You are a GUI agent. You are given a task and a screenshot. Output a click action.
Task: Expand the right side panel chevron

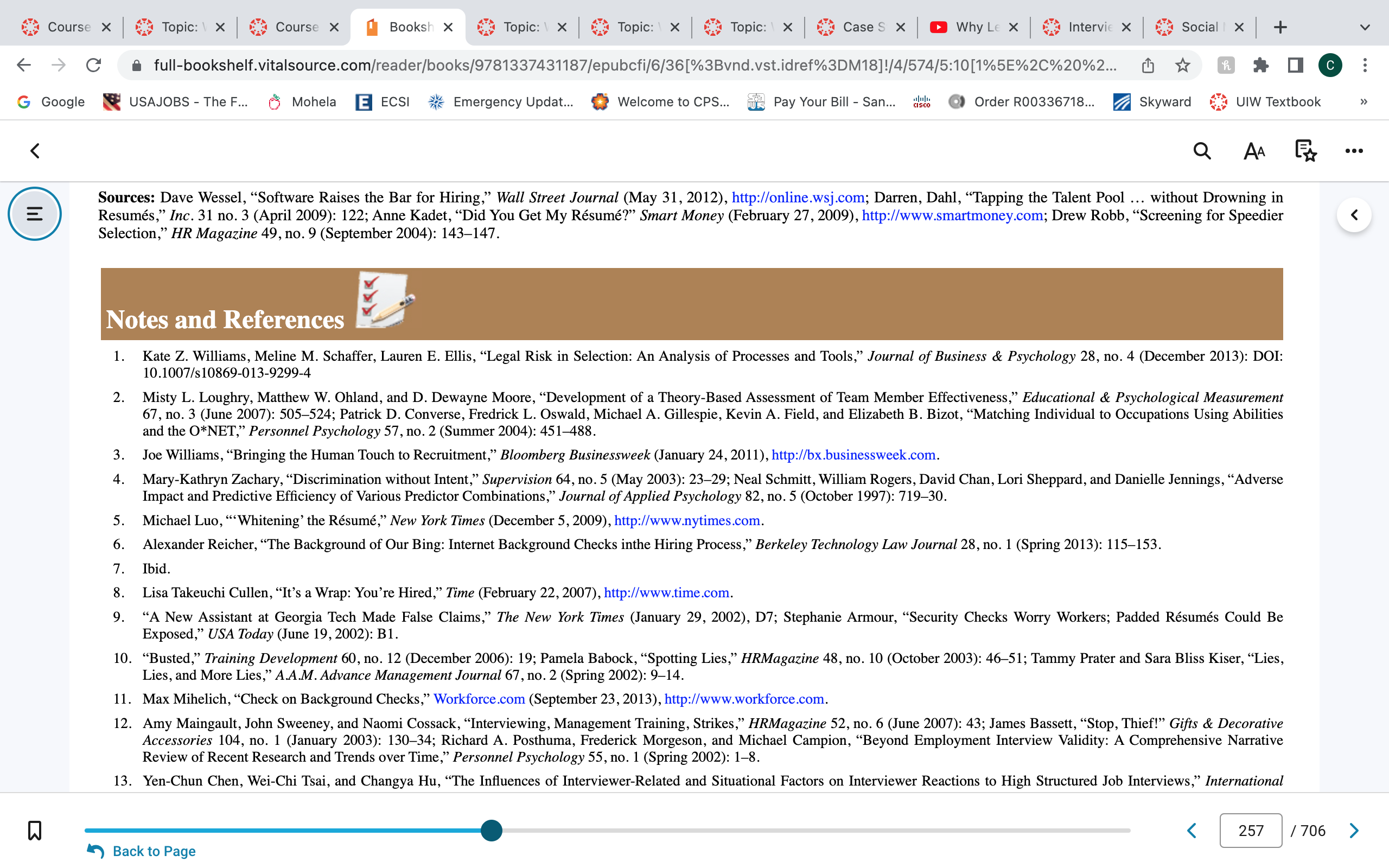[x=1354, y=215]
